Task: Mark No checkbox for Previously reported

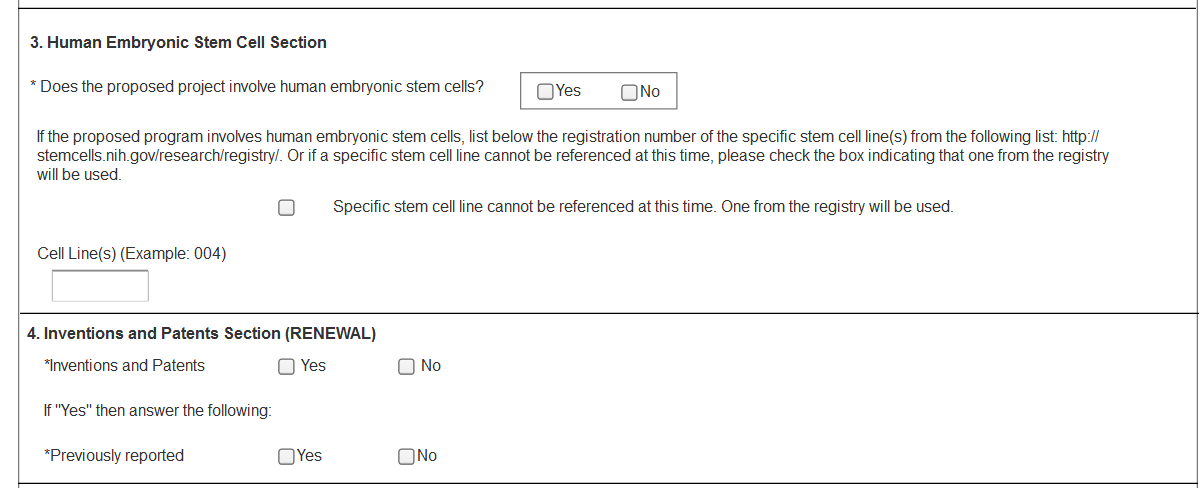Action: coord(407,456)
